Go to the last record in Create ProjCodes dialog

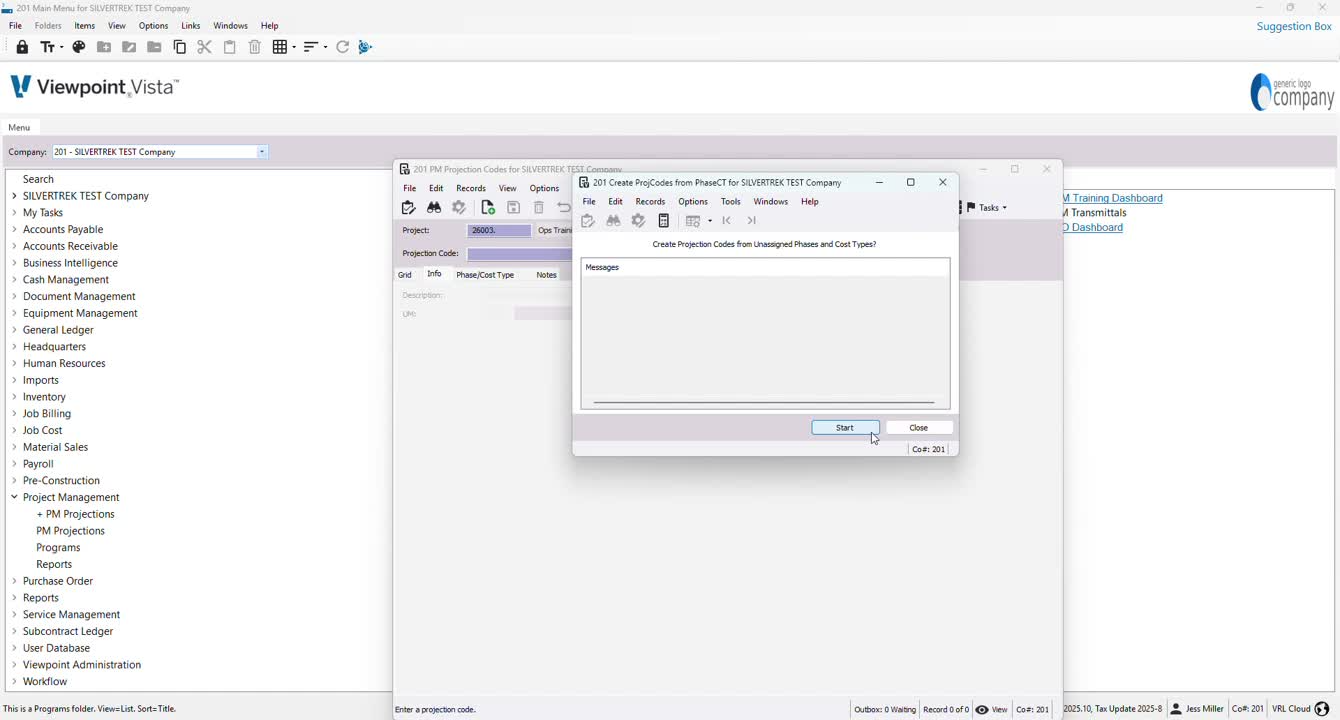coord(752,221)
